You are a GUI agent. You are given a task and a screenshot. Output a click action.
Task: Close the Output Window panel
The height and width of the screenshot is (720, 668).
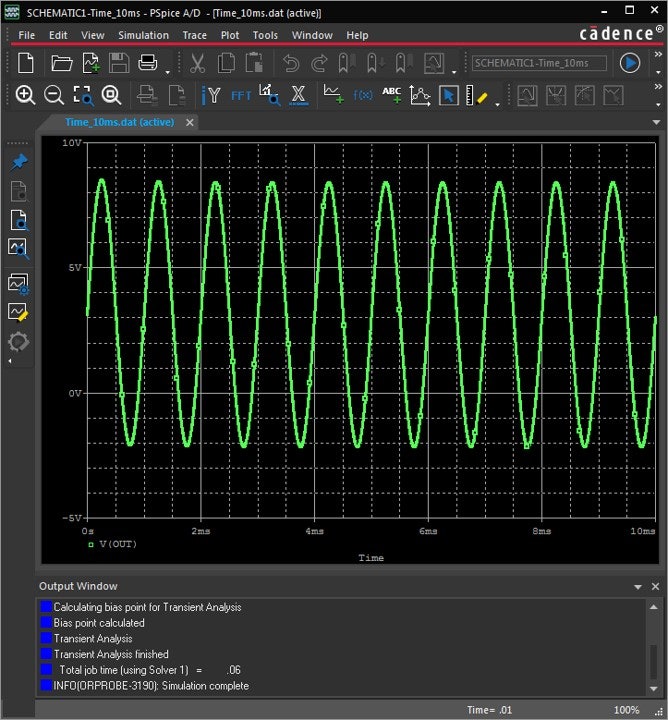coord(656,586)
